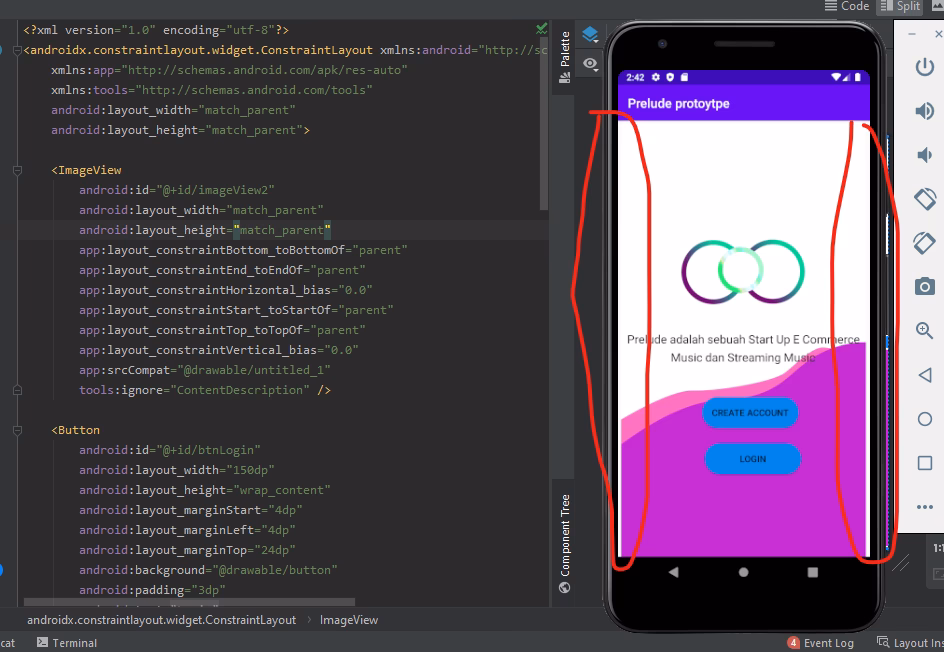Rotate the emulator screen right

click(922, 242)
